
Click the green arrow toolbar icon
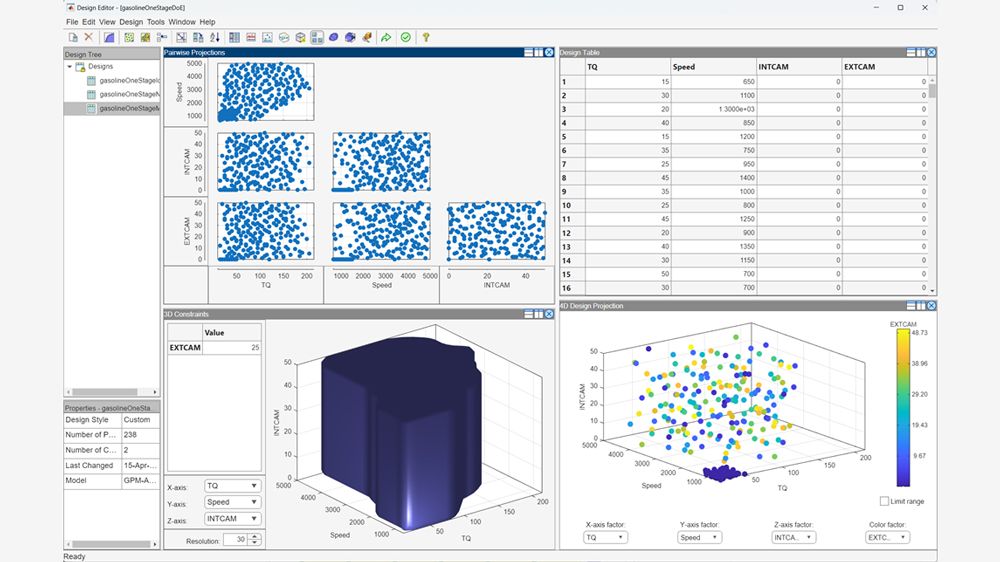click(385, 37)
